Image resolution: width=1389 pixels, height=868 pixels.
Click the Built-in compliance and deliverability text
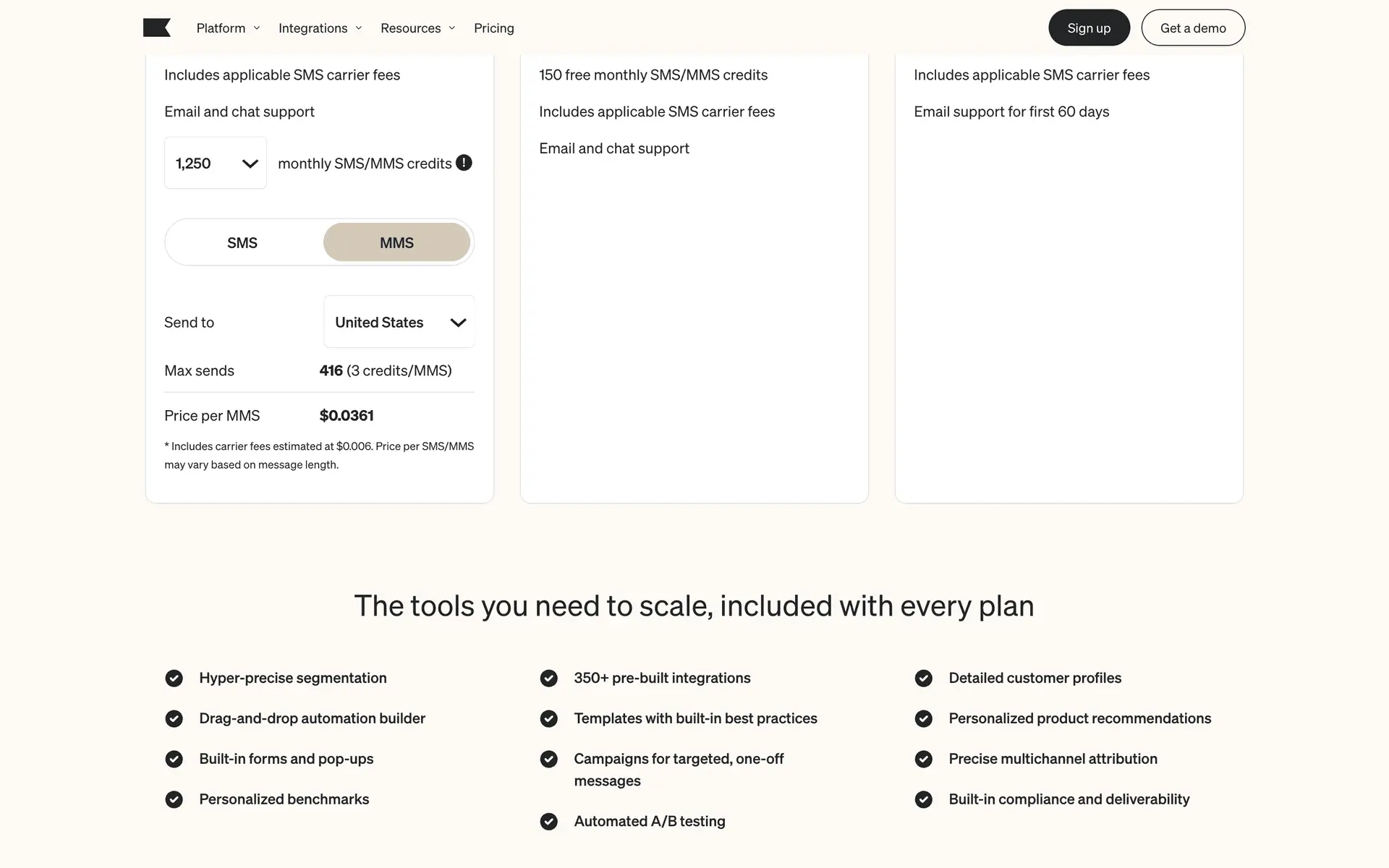[1069, 799]
